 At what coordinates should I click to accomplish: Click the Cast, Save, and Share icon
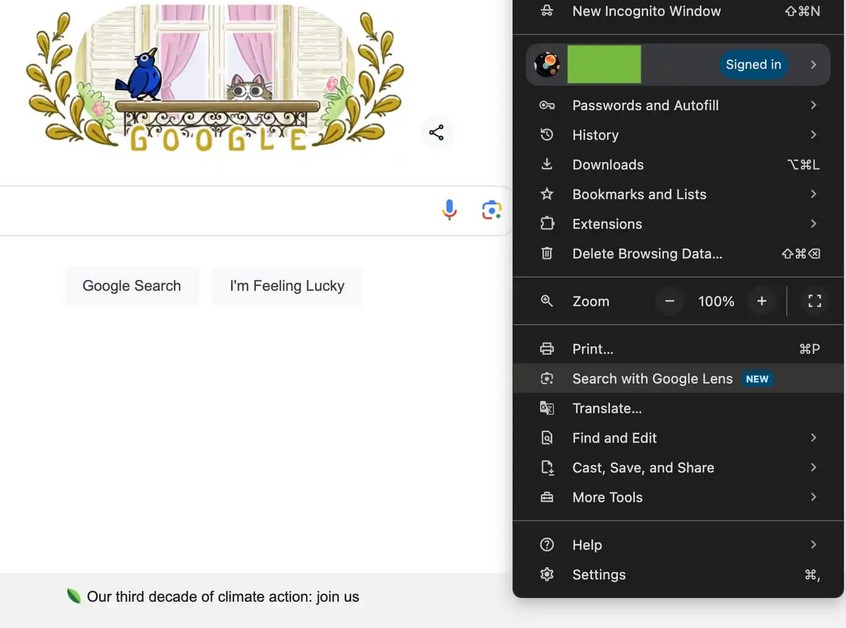547,467
